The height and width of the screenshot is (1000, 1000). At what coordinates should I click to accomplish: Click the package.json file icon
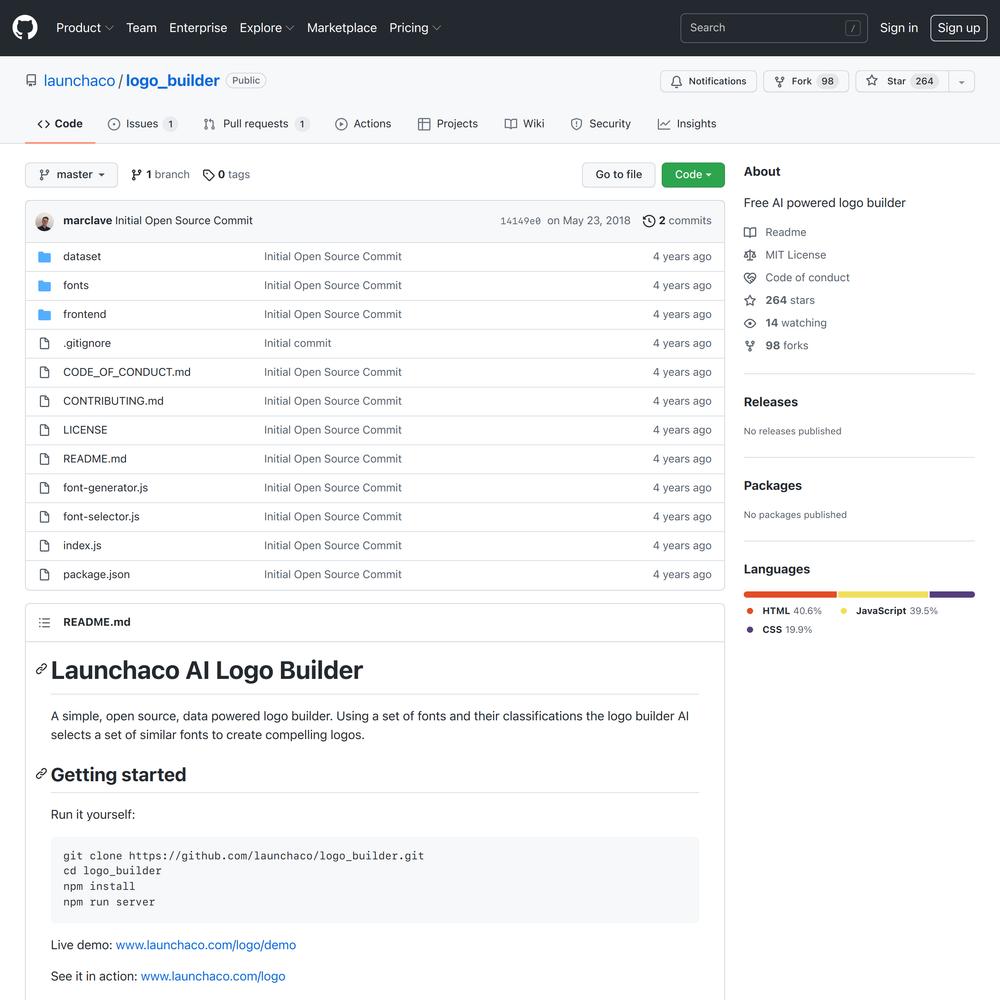(44, 575)
